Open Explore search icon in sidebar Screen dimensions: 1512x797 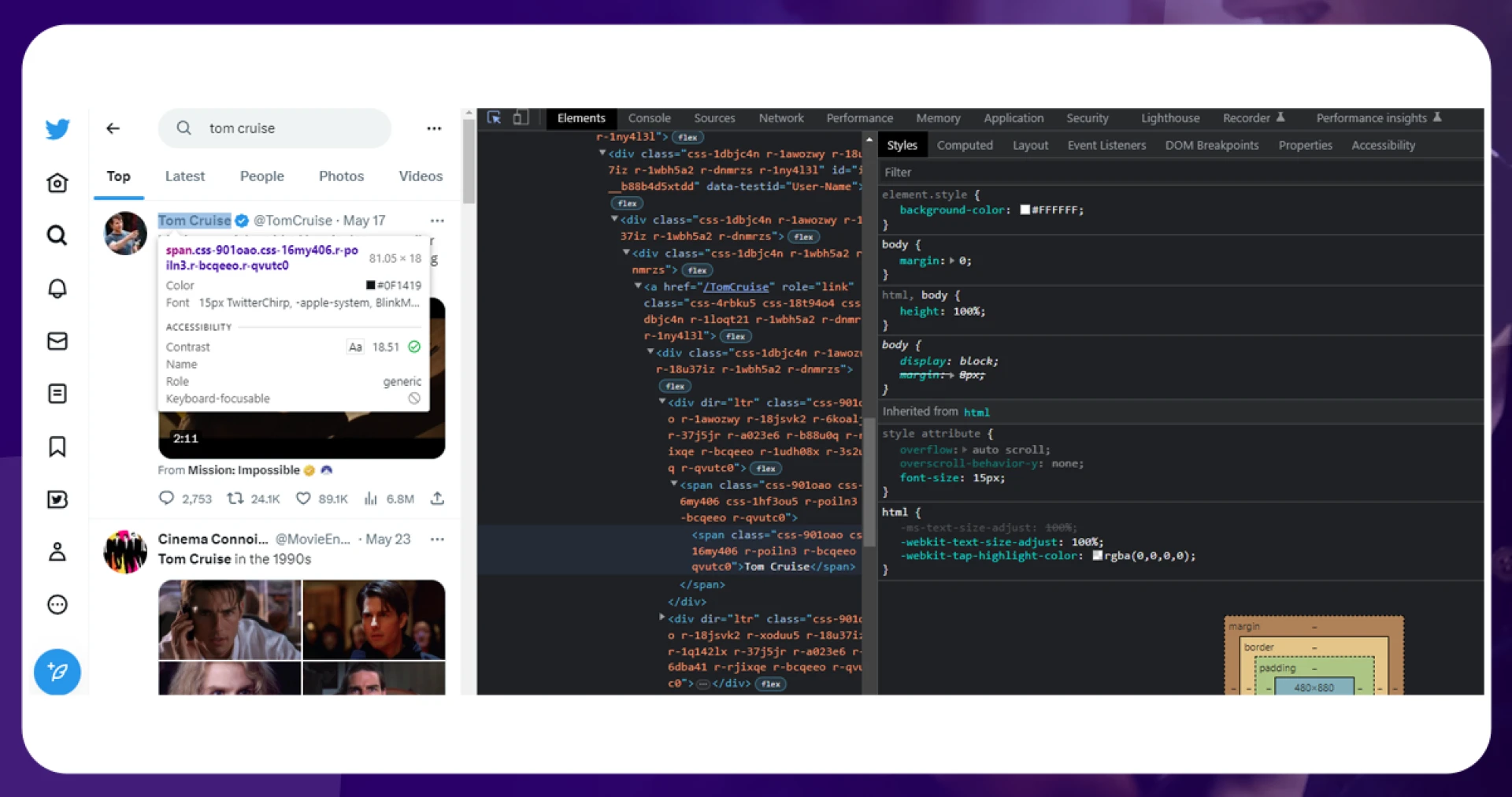tap(57, 235)
